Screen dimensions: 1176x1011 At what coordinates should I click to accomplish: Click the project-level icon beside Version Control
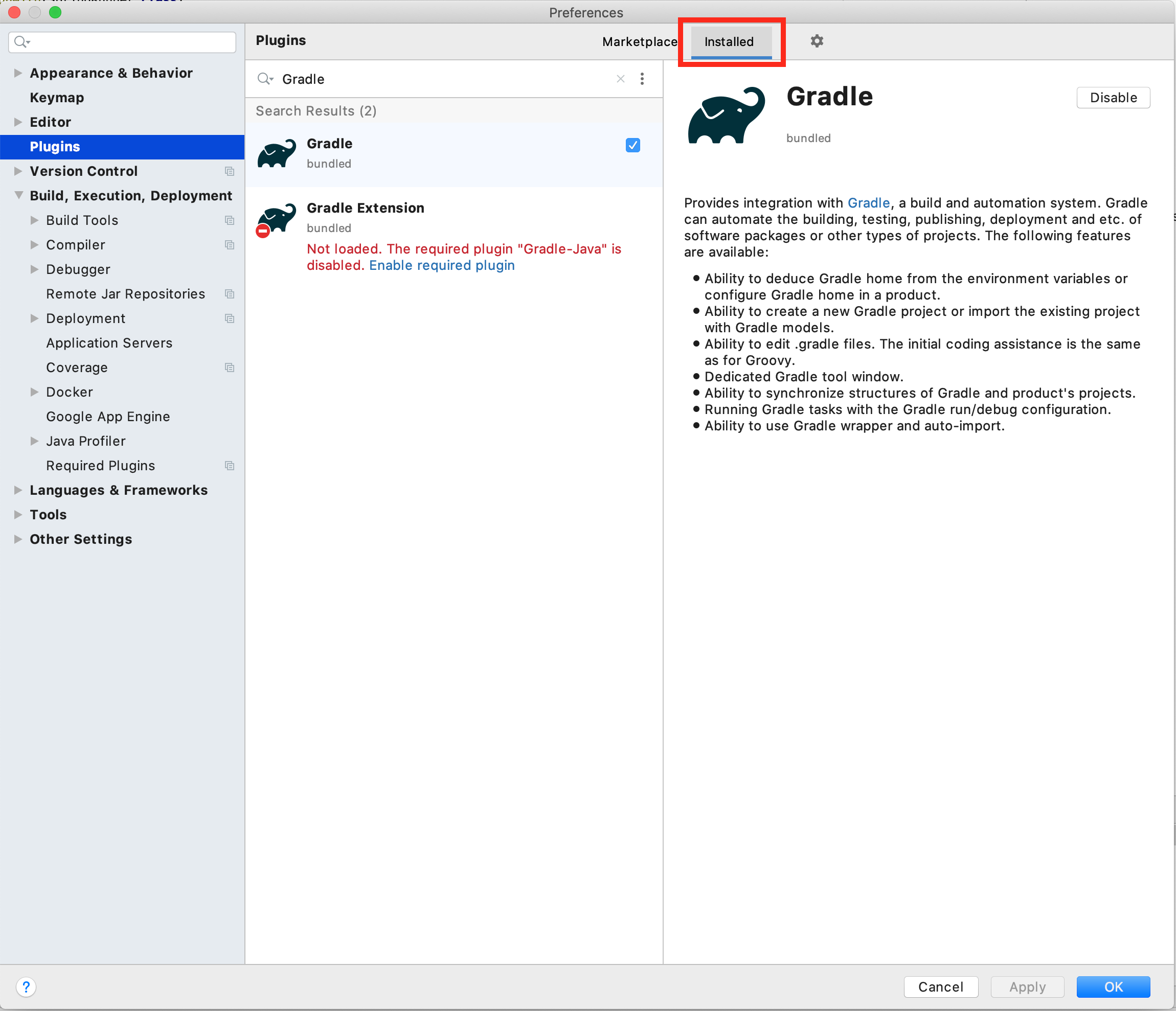click(229, 171)
